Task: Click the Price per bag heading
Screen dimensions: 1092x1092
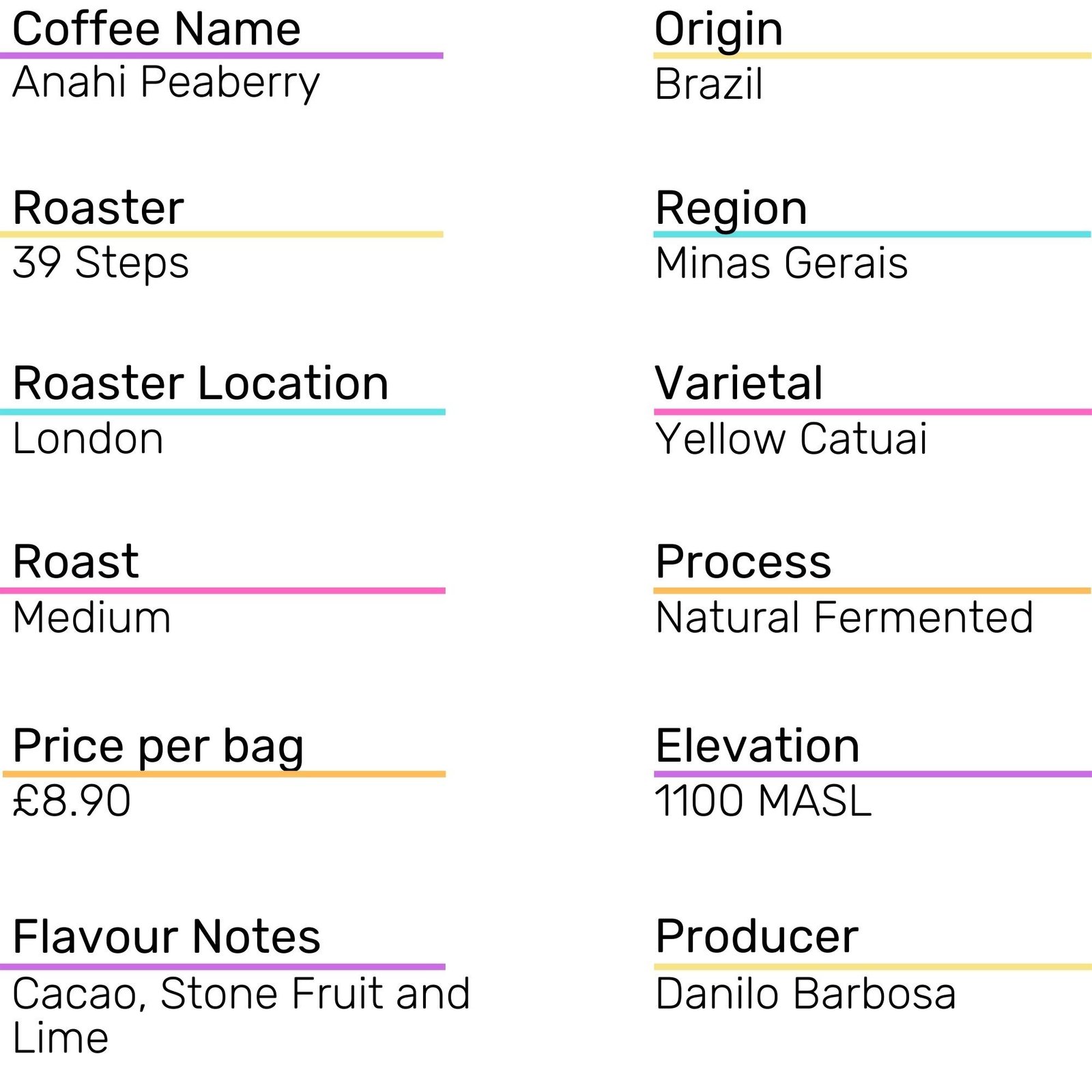Action: click(158, 746)
